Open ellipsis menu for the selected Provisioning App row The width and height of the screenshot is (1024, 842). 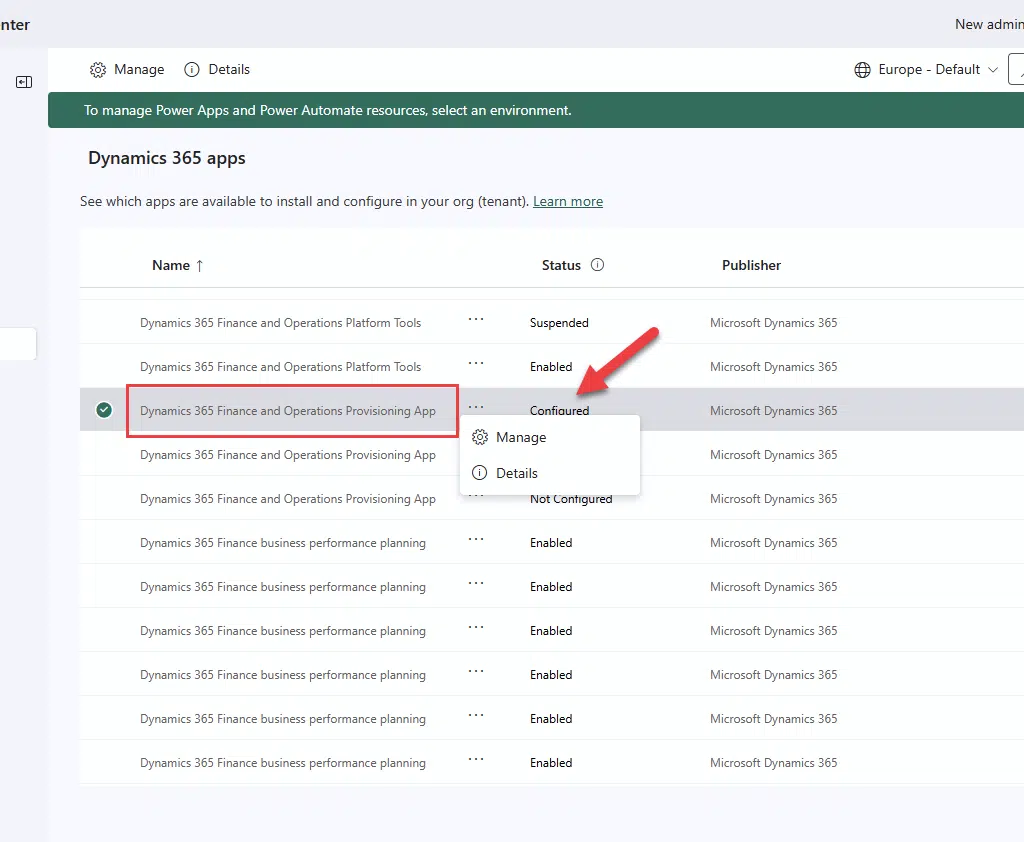(476, 408)
